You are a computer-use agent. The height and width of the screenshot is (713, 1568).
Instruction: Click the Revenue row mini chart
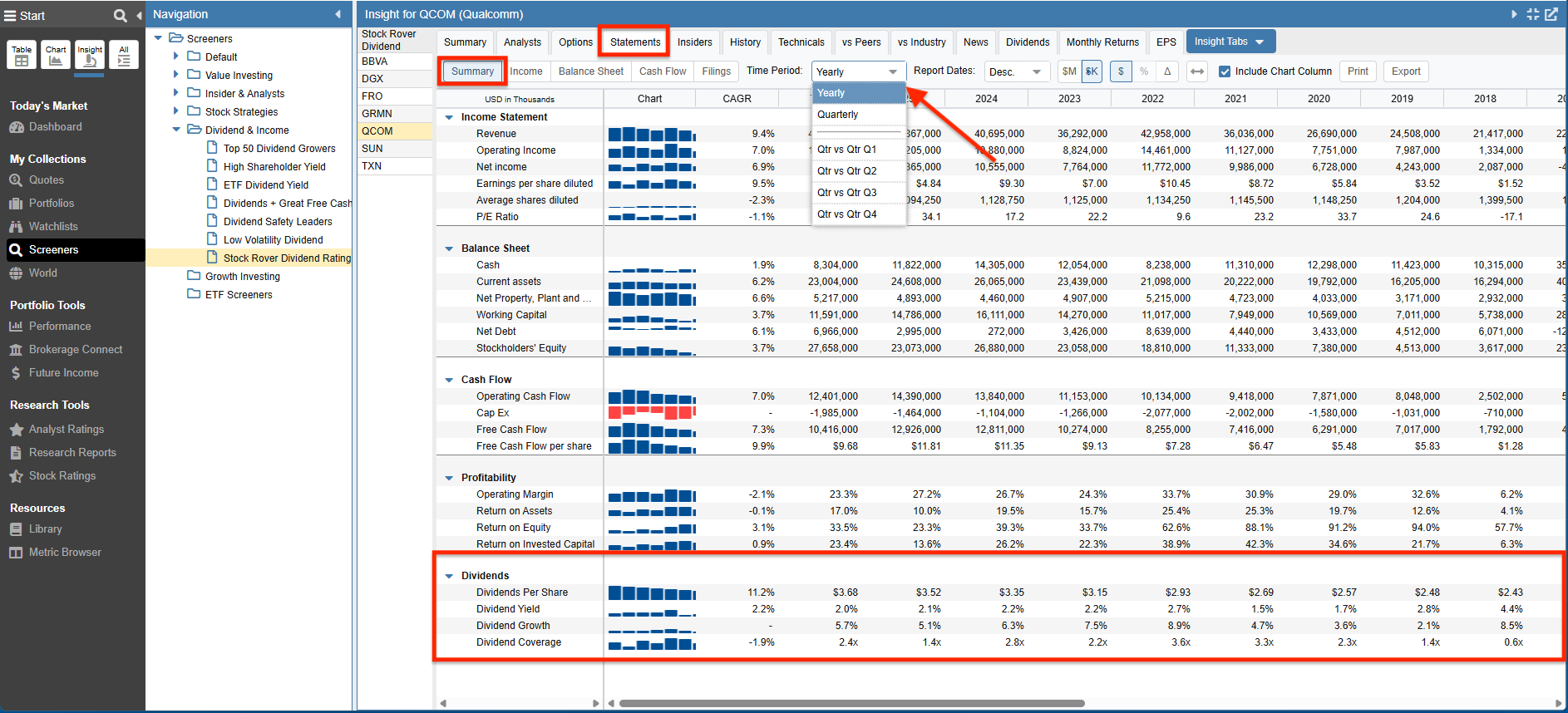[652, 134]
